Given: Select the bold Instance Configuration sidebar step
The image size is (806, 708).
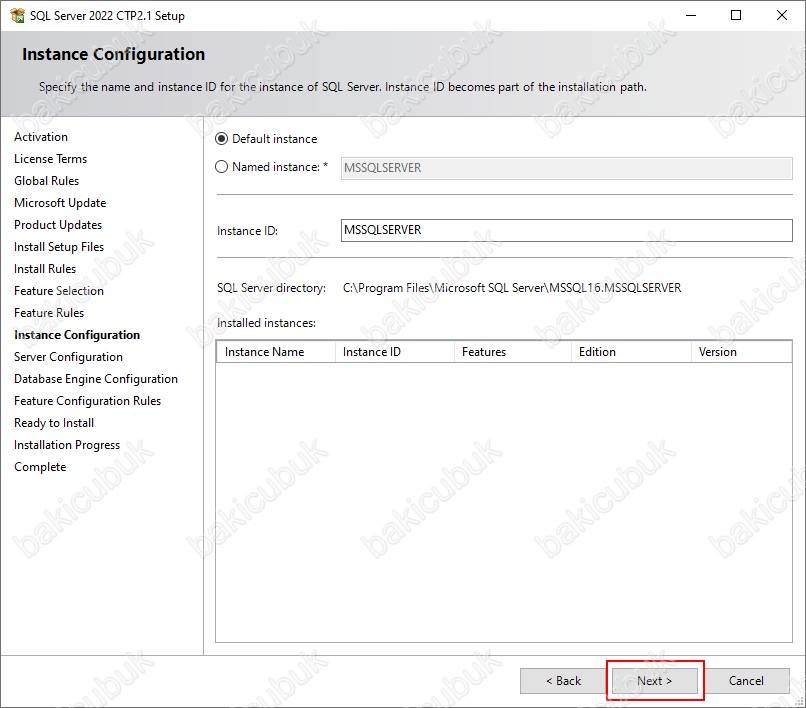Looking at the screenshot, I should pos(77,335).
